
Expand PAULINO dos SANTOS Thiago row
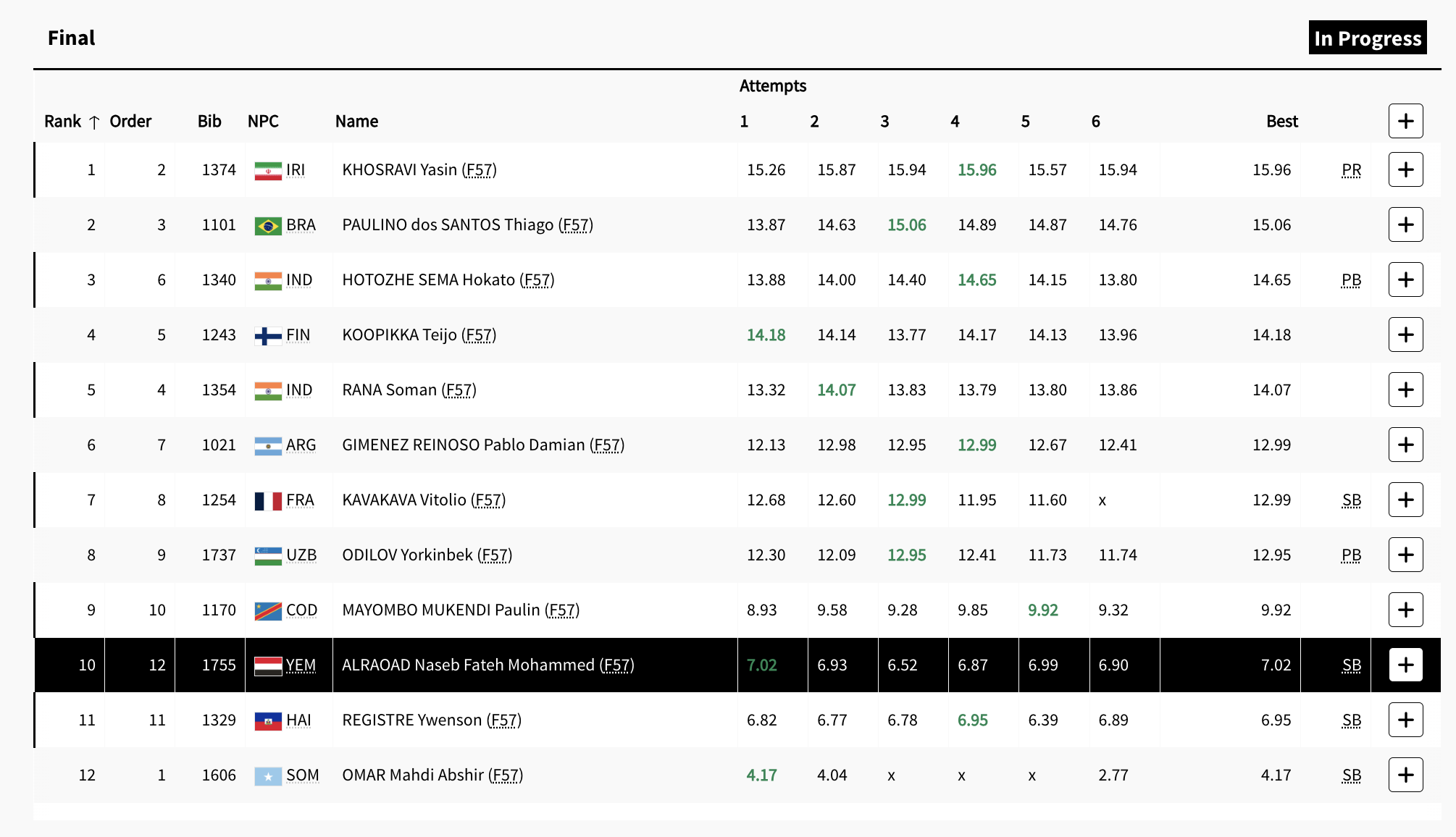(1405, 224)
